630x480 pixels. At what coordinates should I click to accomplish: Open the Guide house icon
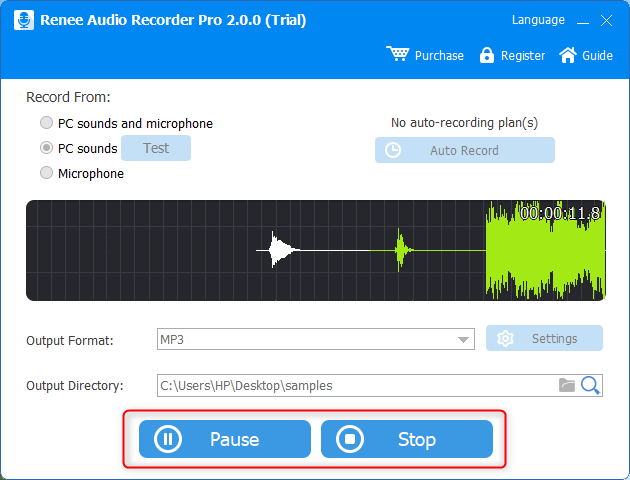click(x=568, y=55)
